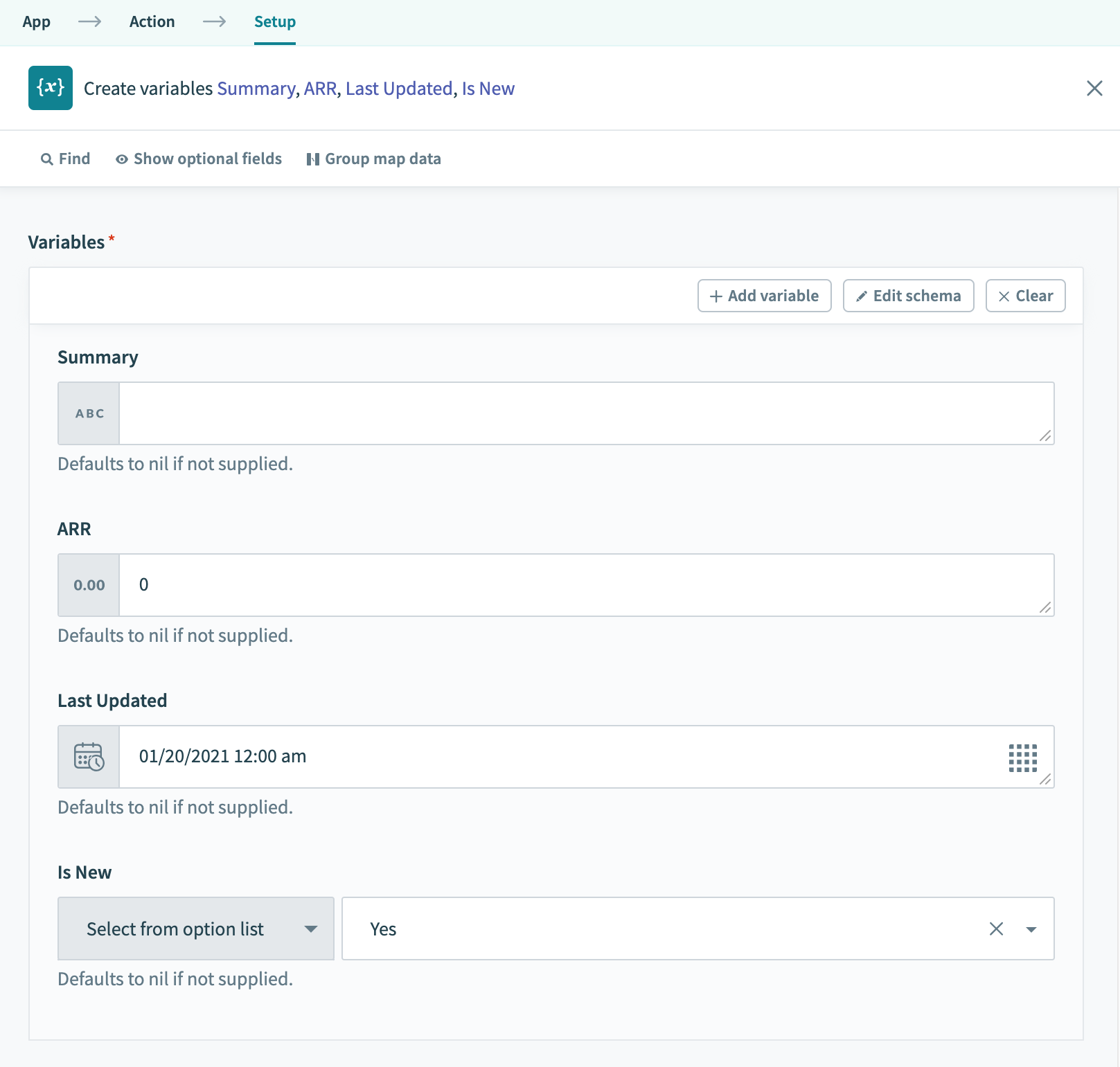Click the ABC text type icon for Summary
Image resolution: width=1120 pixels, height=1067 pixels.
89,413
